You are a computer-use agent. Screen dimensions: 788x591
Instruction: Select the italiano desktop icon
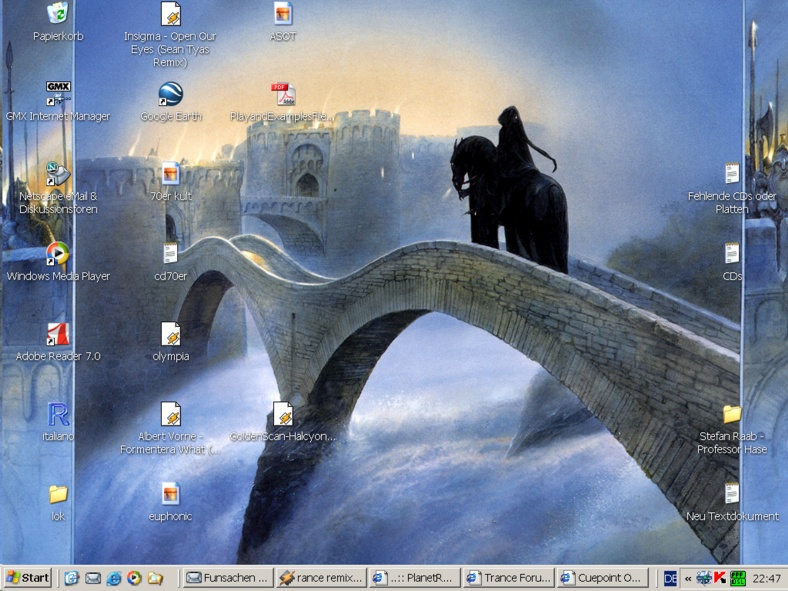tap(58, 415)
